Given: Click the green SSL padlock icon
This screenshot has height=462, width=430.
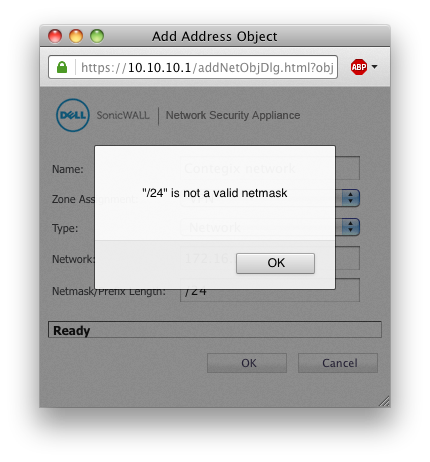Looking at the screenshot, I should coord(62,67).
